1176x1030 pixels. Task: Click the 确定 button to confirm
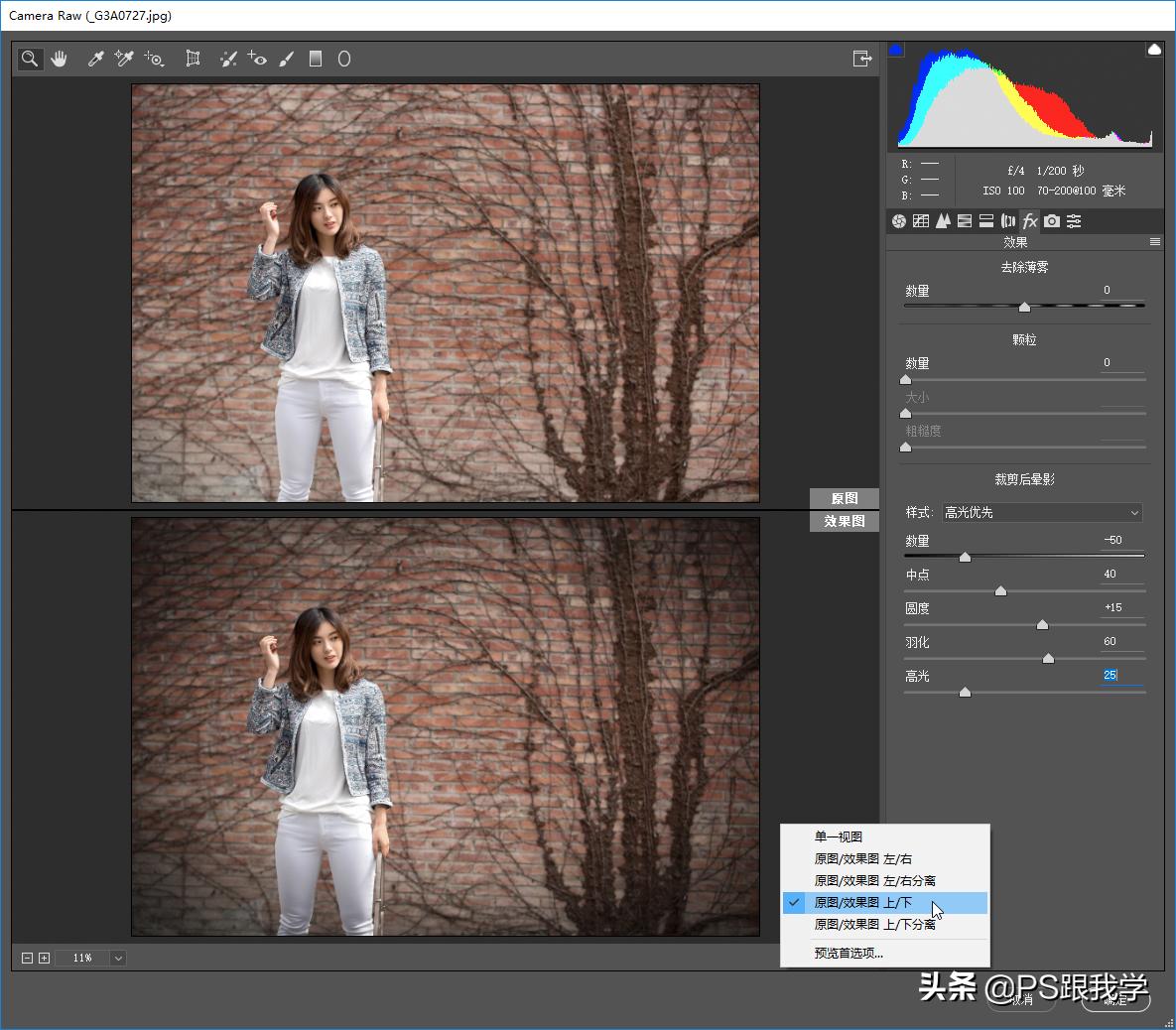[1113, 1001]
